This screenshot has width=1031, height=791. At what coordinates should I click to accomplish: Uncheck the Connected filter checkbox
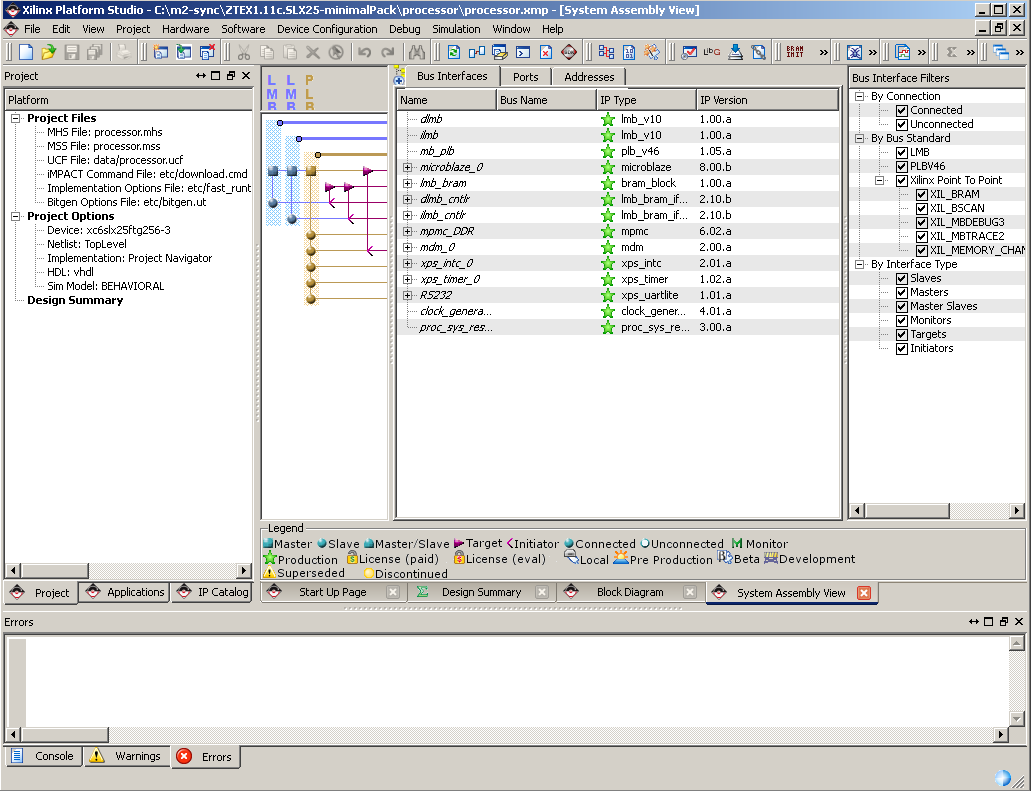(901, 111)
